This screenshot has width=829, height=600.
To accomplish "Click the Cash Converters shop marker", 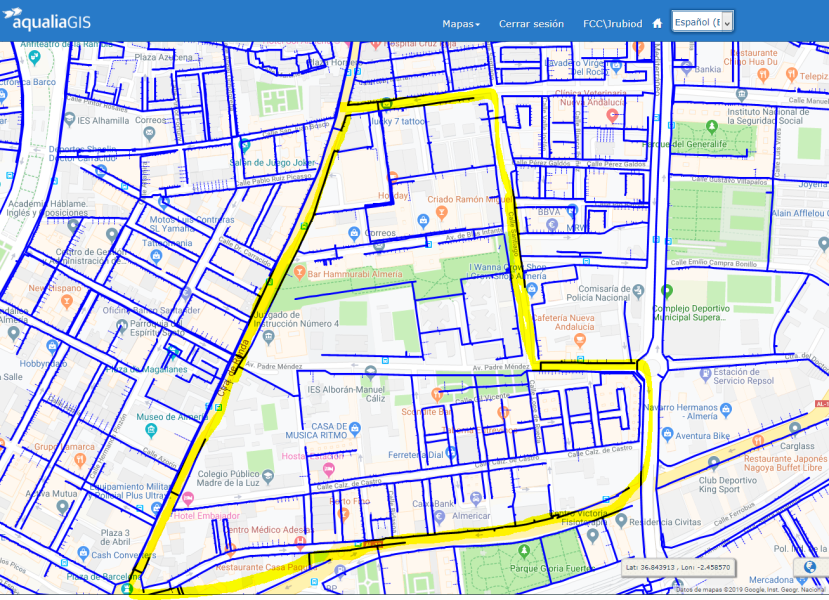I will point(83,553).
